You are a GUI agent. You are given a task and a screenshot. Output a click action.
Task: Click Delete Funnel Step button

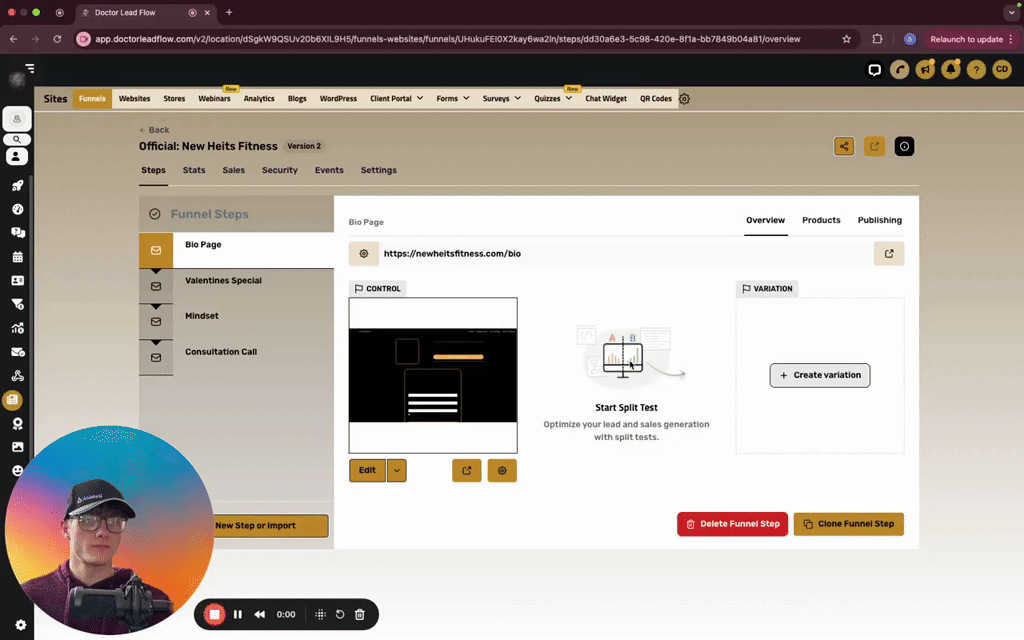click(732, 524)
